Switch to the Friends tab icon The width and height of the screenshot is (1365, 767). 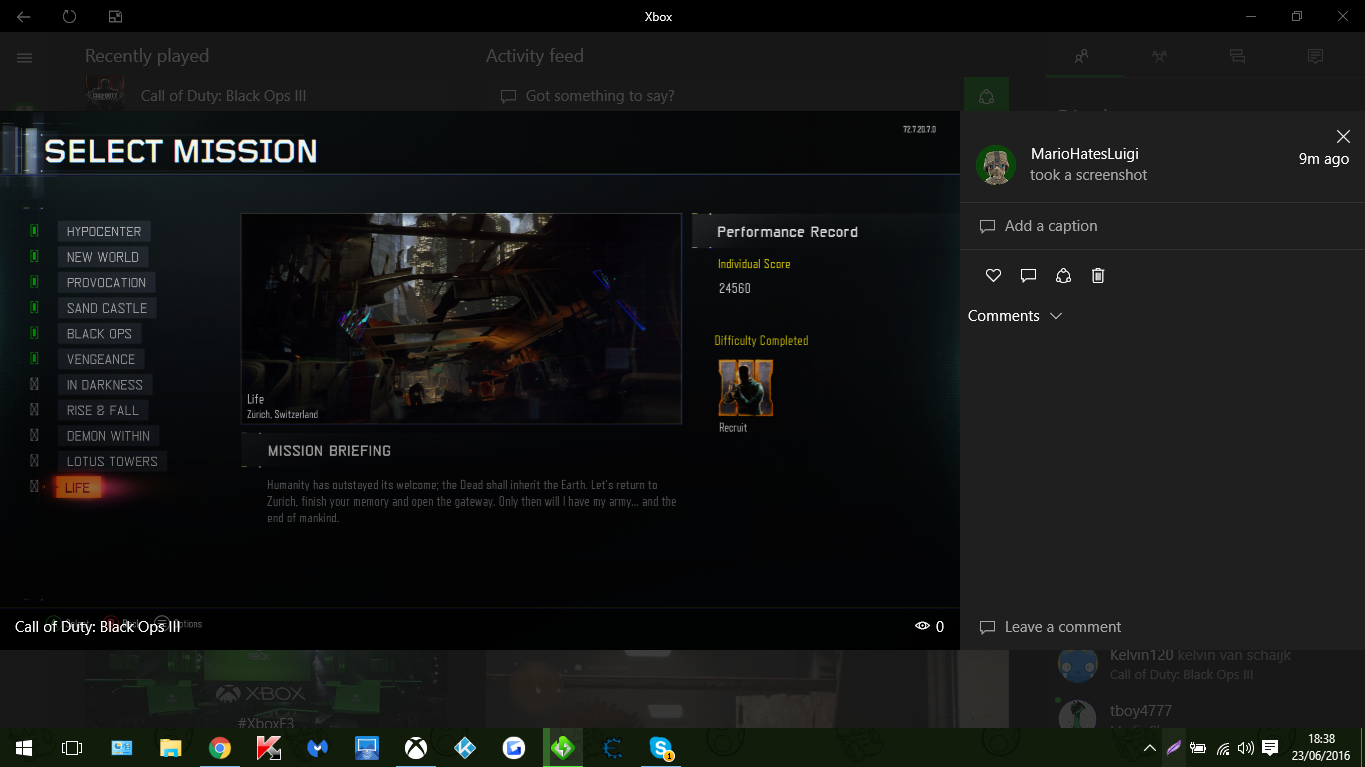[1081, 57]
